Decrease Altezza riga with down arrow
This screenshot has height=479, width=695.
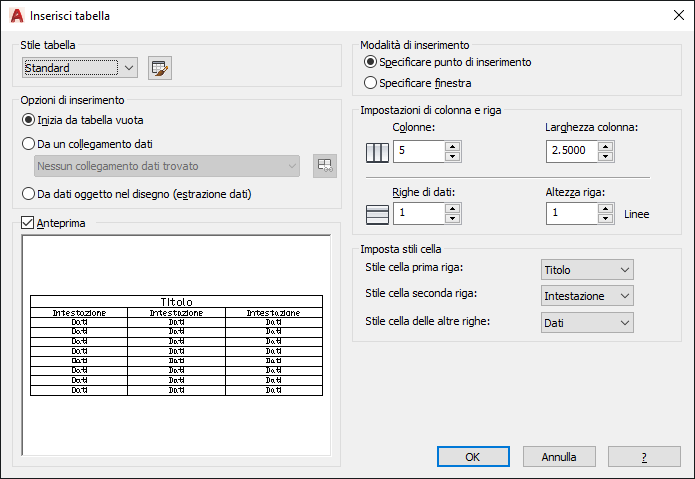click(605, 218)
